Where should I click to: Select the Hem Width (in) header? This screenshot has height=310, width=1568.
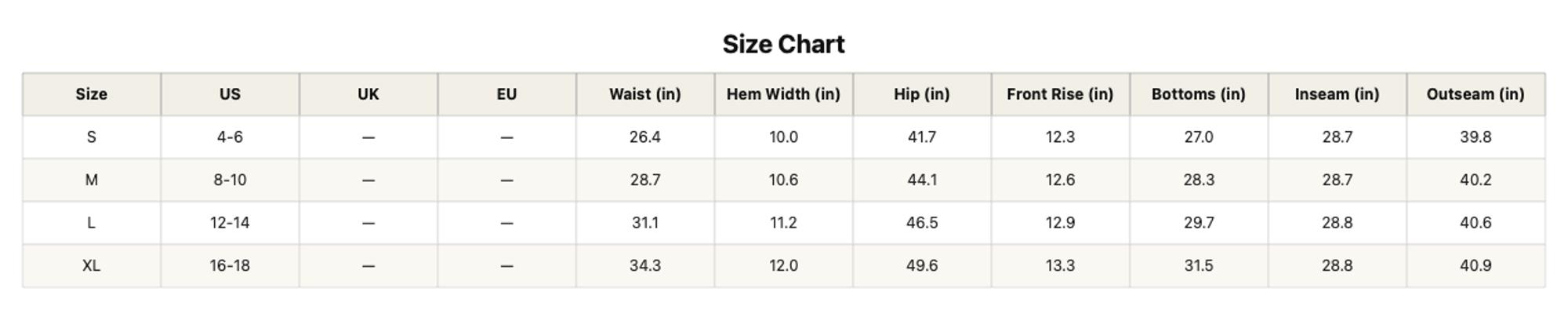click(x=783, y=94)
